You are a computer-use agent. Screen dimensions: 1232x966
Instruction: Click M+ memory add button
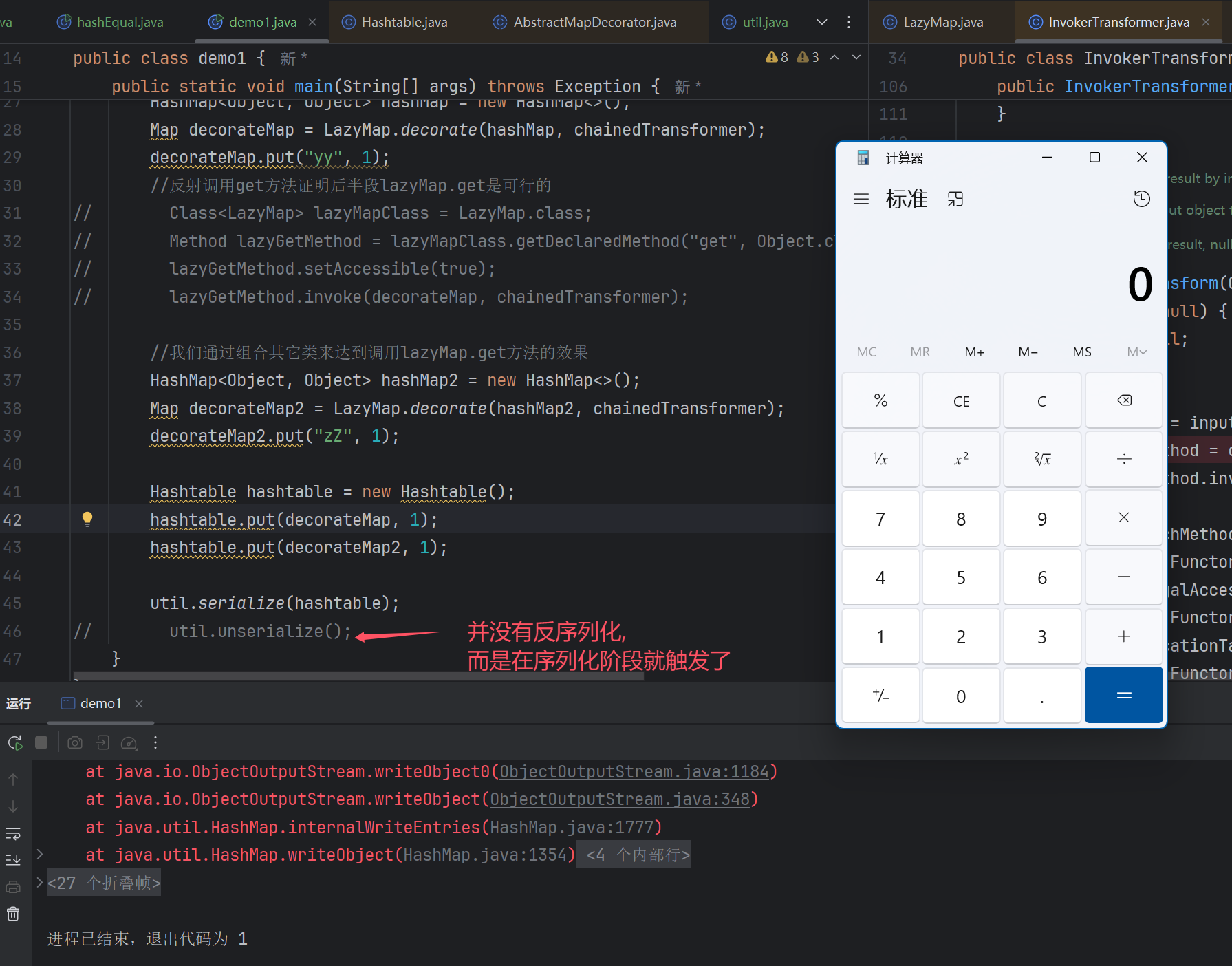pos(974,352)
